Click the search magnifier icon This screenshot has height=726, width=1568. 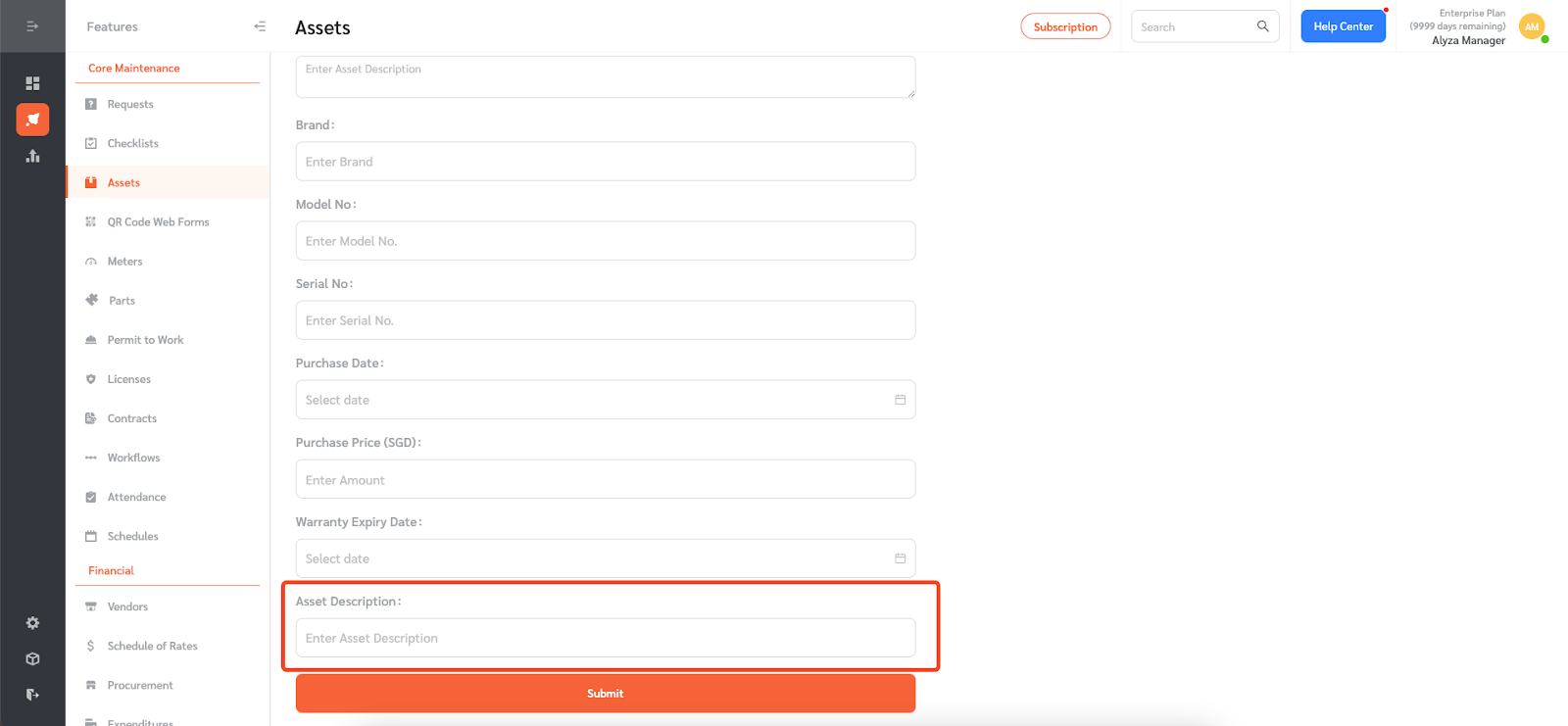[x=1263, y=26]
